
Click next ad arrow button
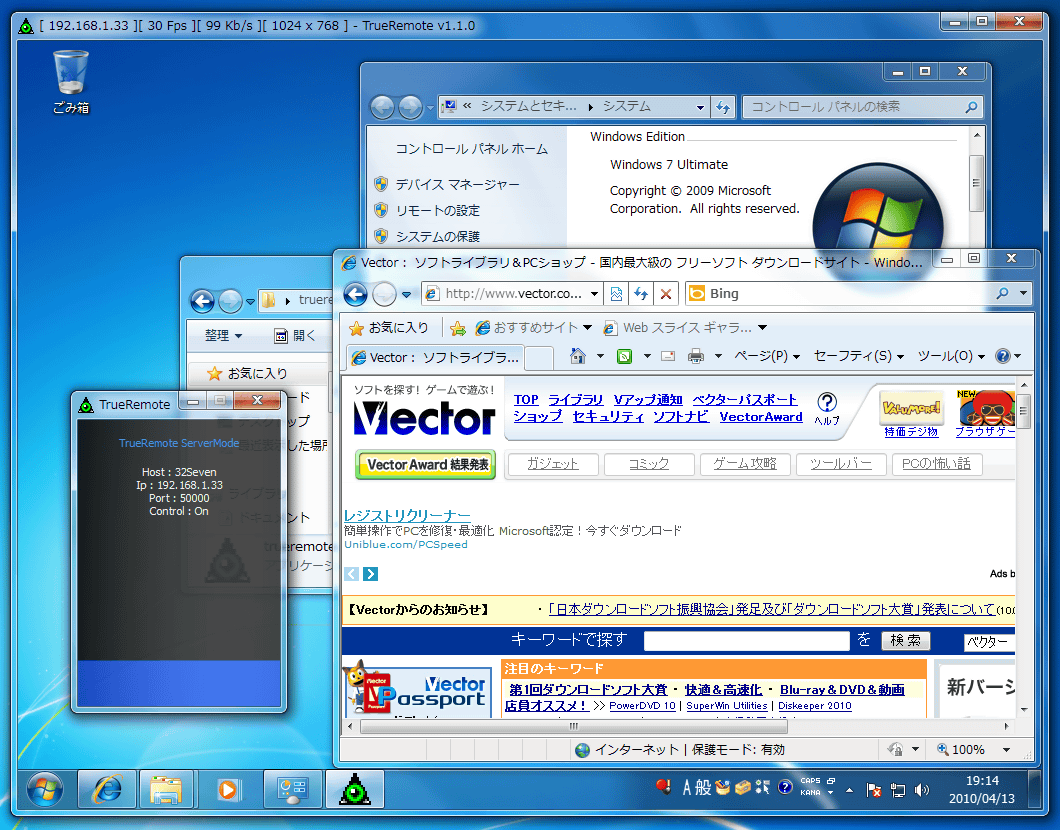click(370, 574)
